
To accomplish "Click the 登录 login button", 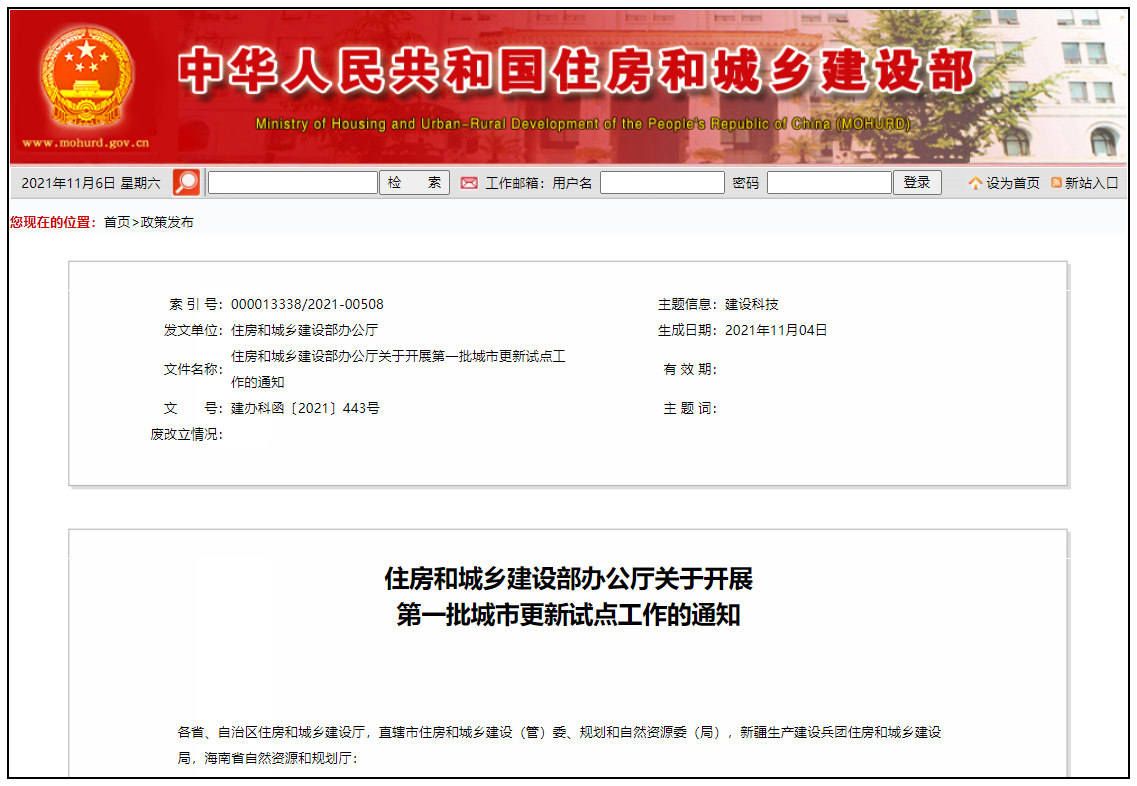I will point(917,182).
